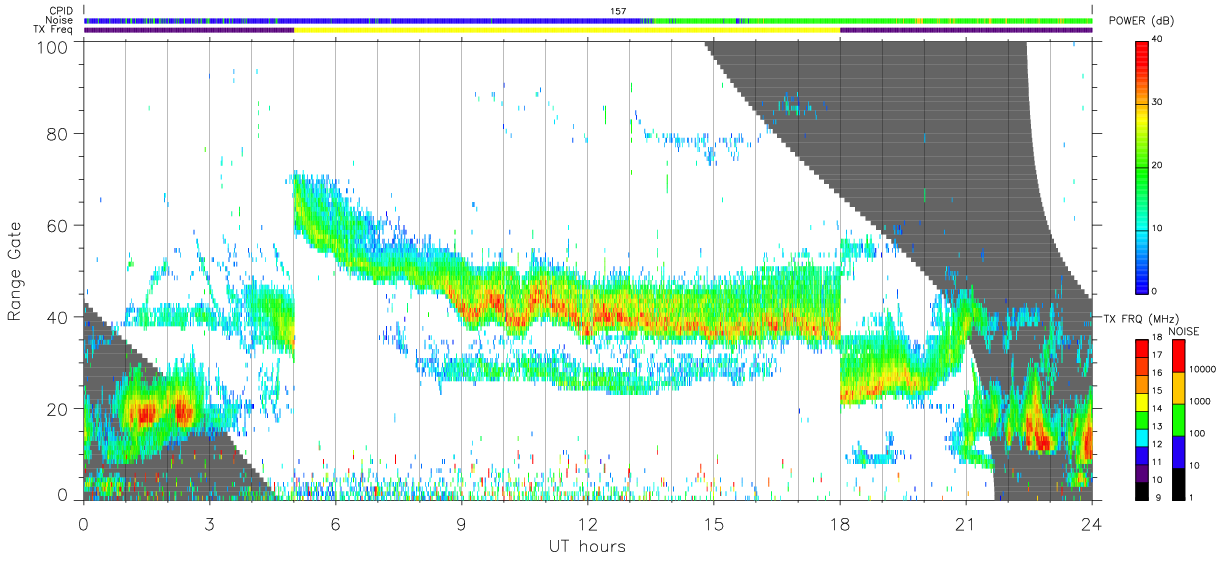The width and height of the screenshot is (1228, 567).
Task: Click the NOISE scale label 100
Action: tap(1197, 433)
